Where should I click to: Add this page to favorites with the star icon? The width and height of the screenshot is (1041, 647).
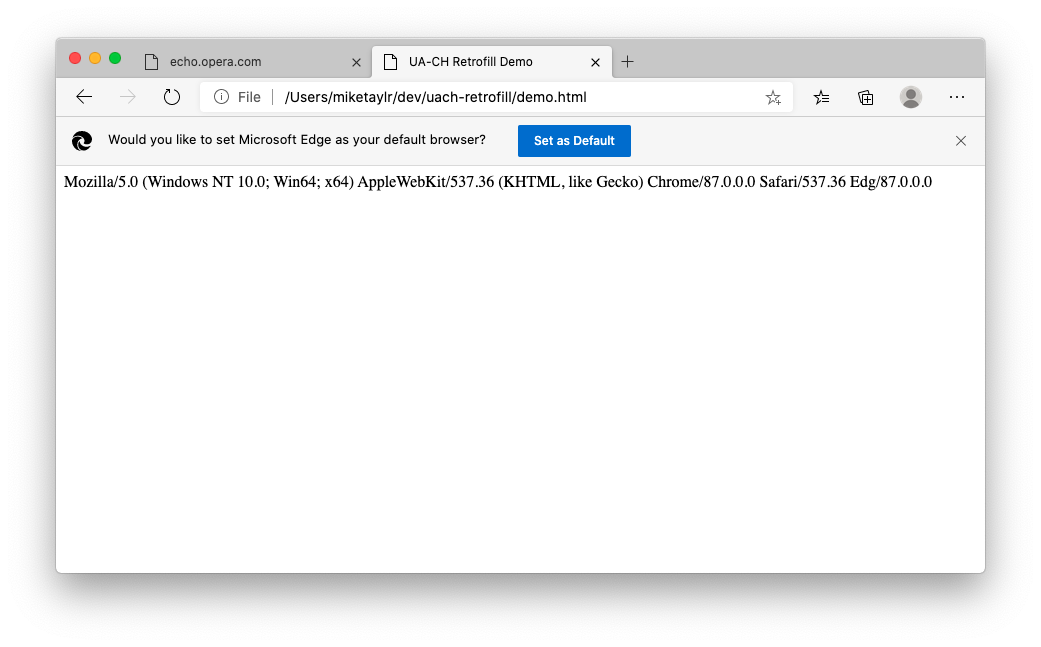click(x=773, y=97)
